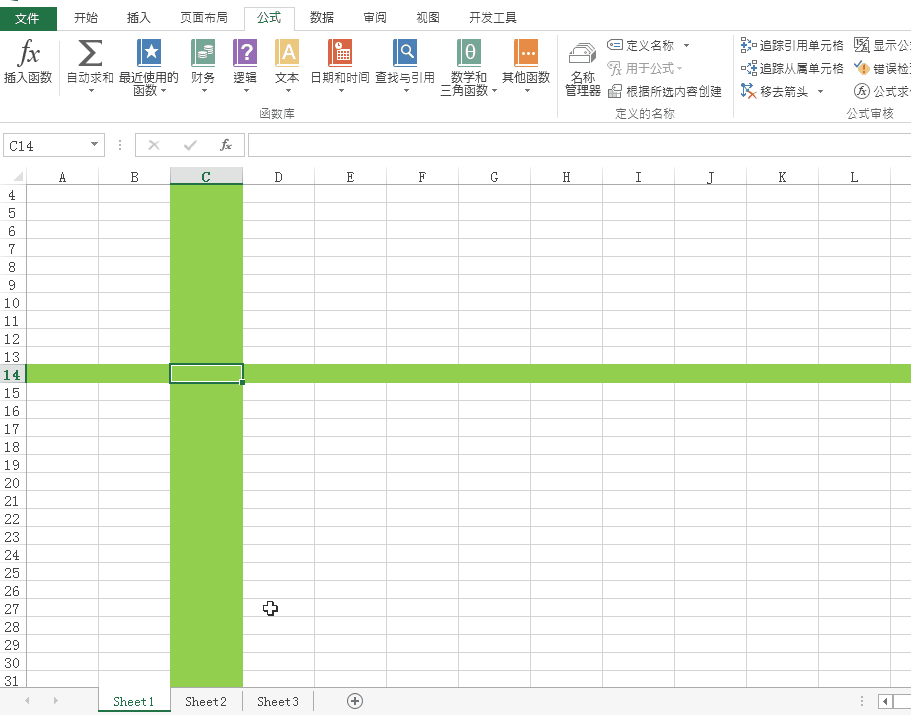Open the Name Manager (名称管理器)

pyautogui.click(x=583, y=69)
